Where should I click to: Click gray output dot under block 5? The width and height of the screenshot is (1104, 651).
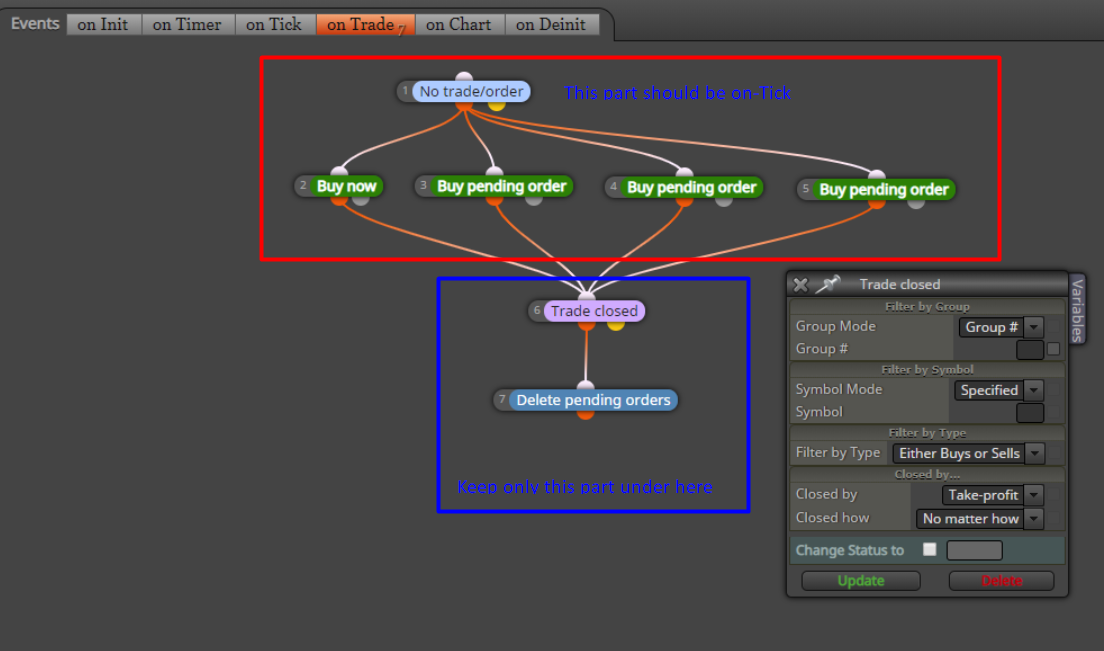[x=916, y=203]
